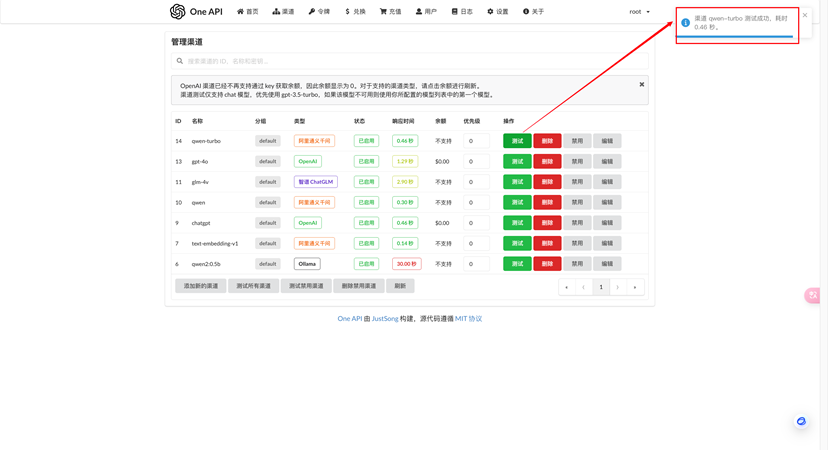Delete the chatgpt channel
The width and height of the screenshot is (828, 450).
point(547,223)
